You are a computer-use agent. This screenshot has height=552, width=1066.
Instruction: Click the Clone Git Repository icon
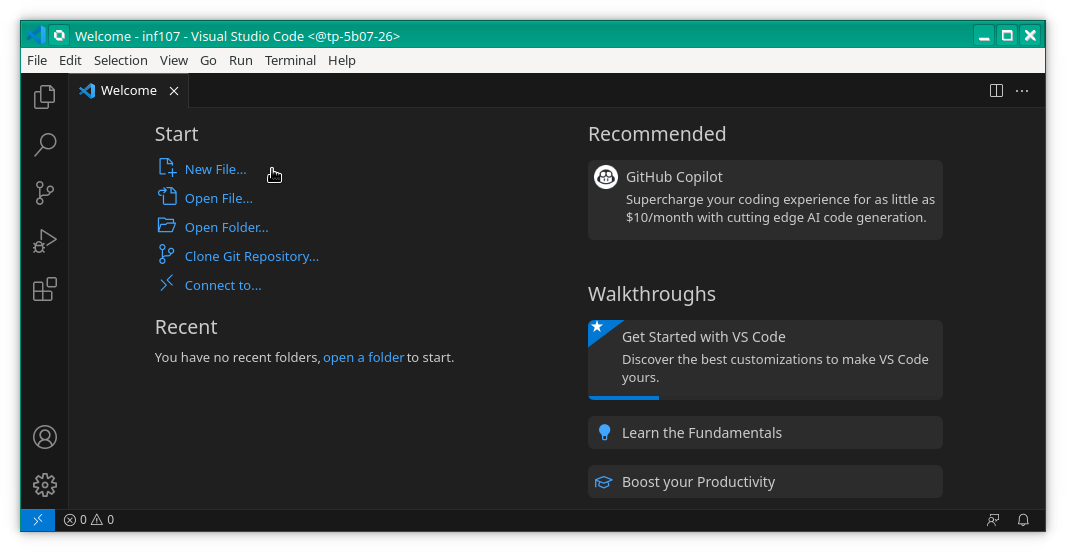tap(167, 254)
